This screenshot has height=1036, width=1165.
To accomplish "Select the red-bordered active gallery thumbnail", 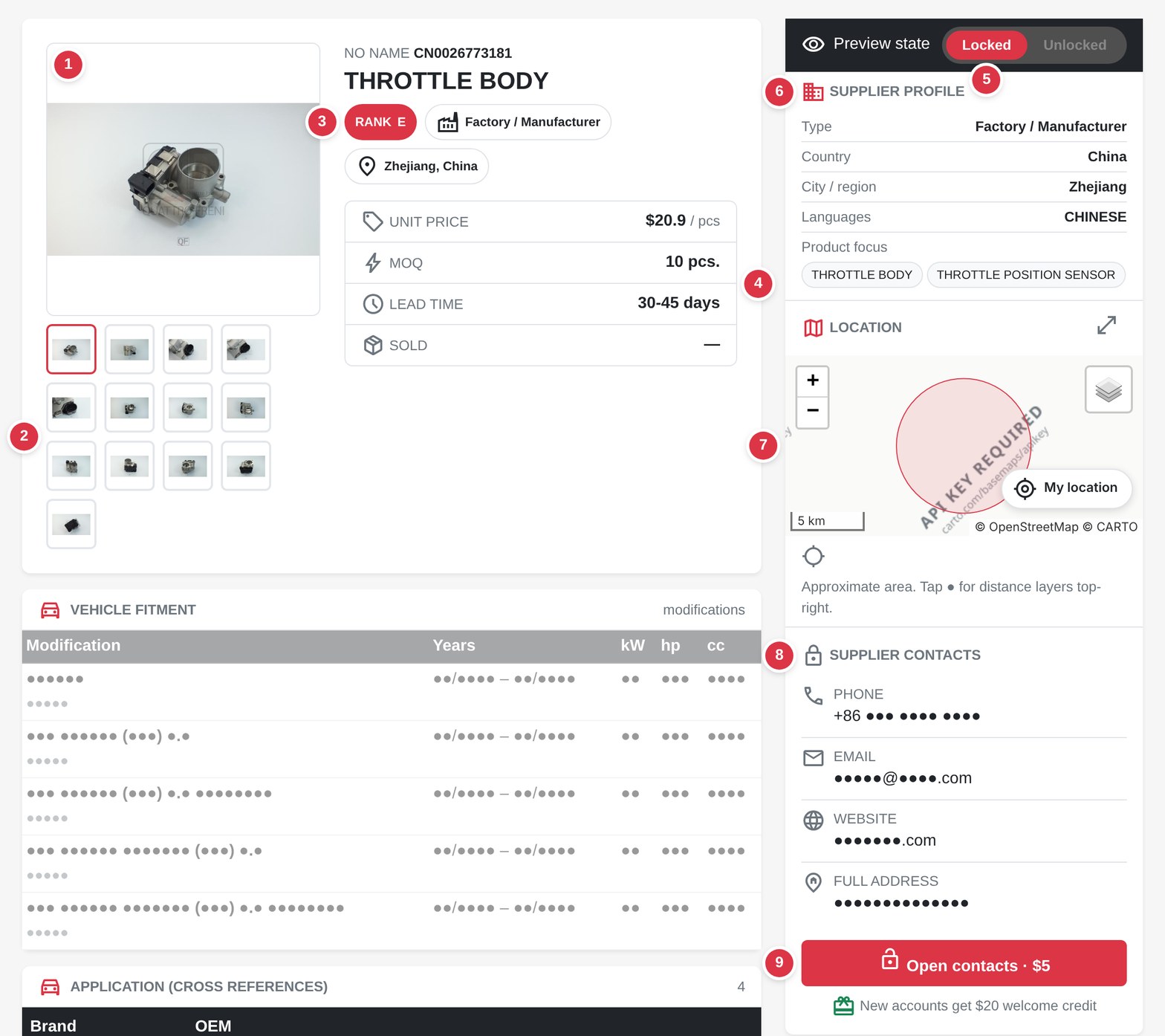I will click(71, 349).
